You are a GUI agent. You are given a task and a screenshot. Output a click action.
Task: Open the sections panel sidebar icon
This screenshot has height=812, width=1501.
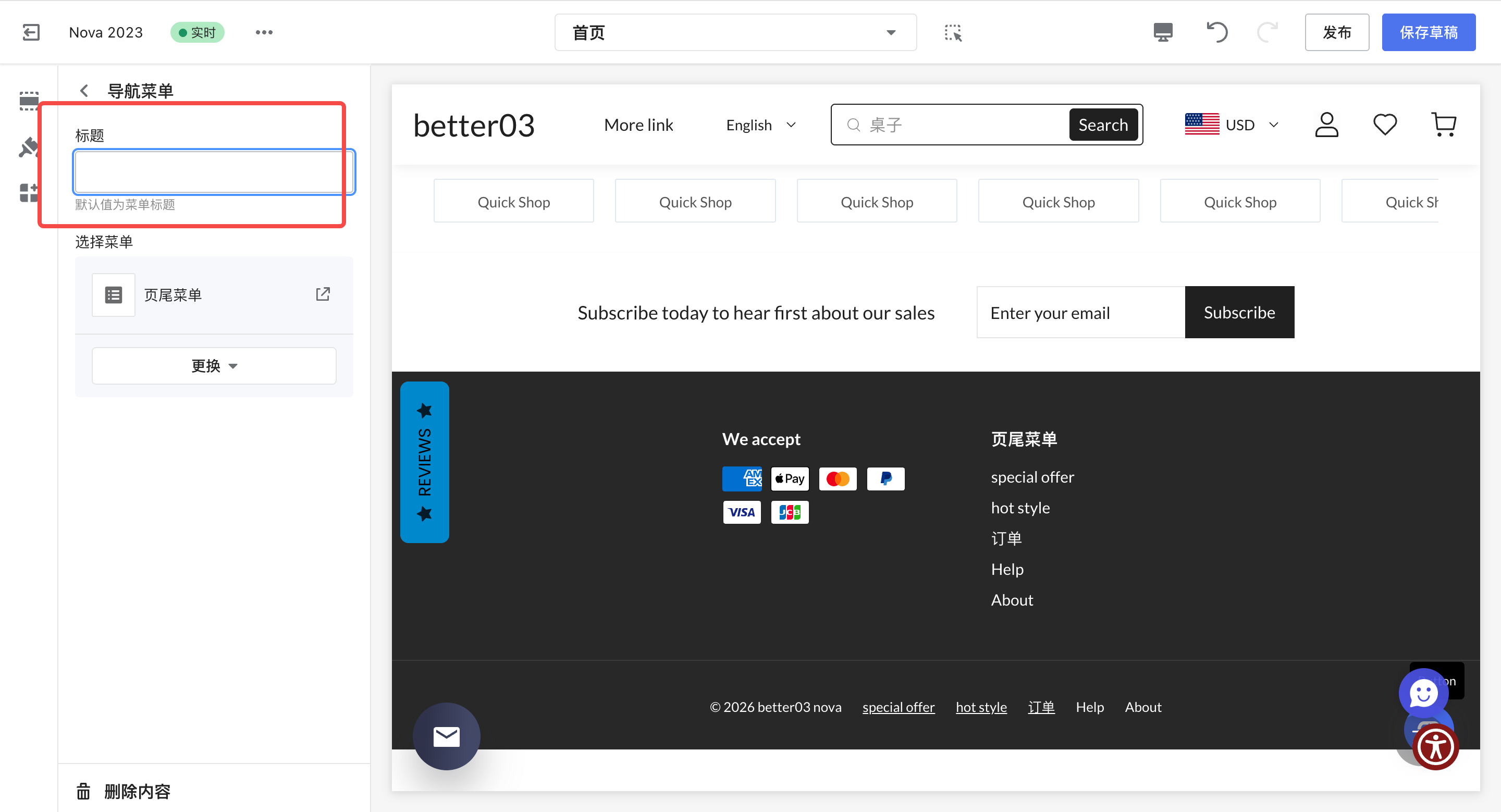(x=28, y=101)
